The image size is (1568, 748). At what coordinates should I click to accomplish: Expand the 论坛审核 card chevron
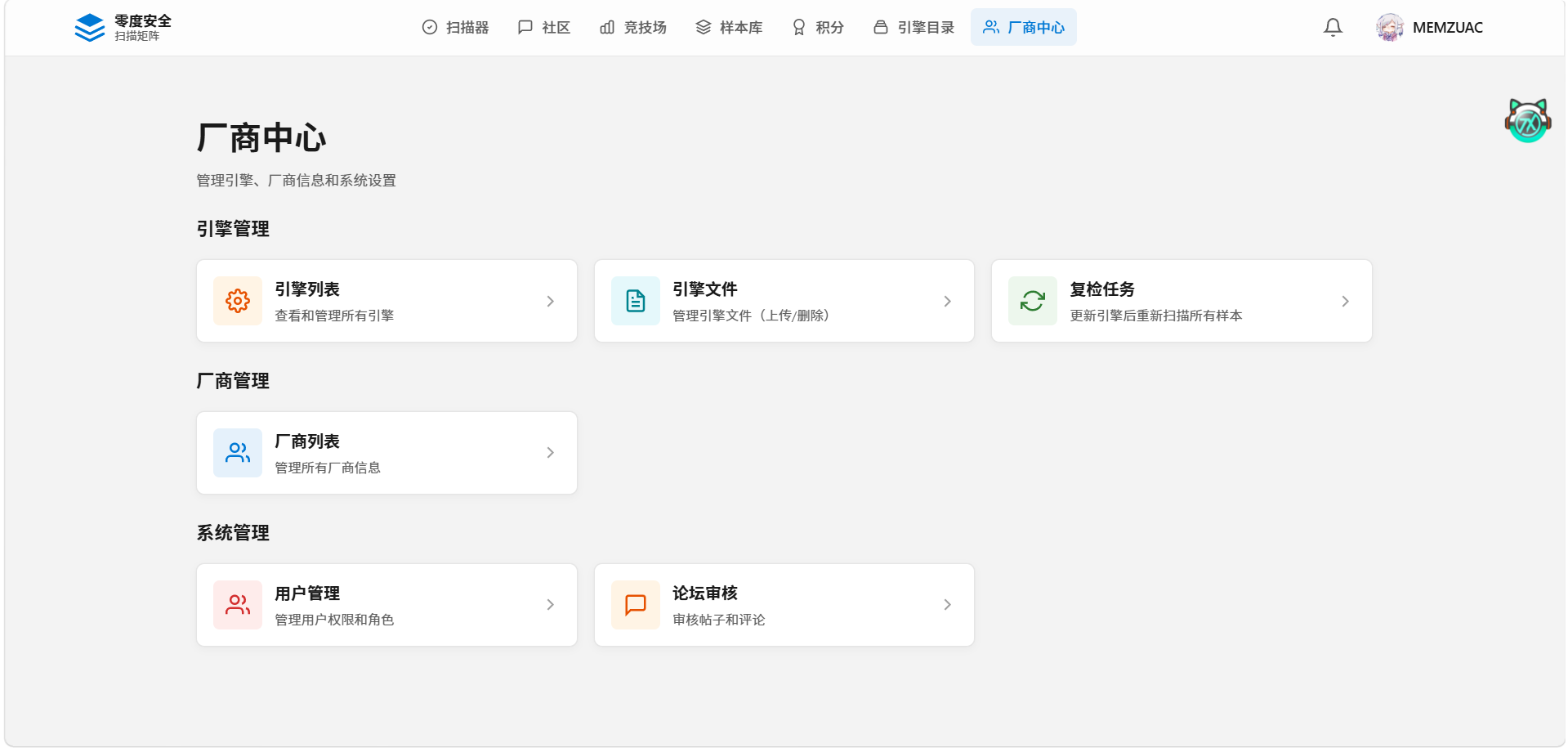tap(947, 605)
